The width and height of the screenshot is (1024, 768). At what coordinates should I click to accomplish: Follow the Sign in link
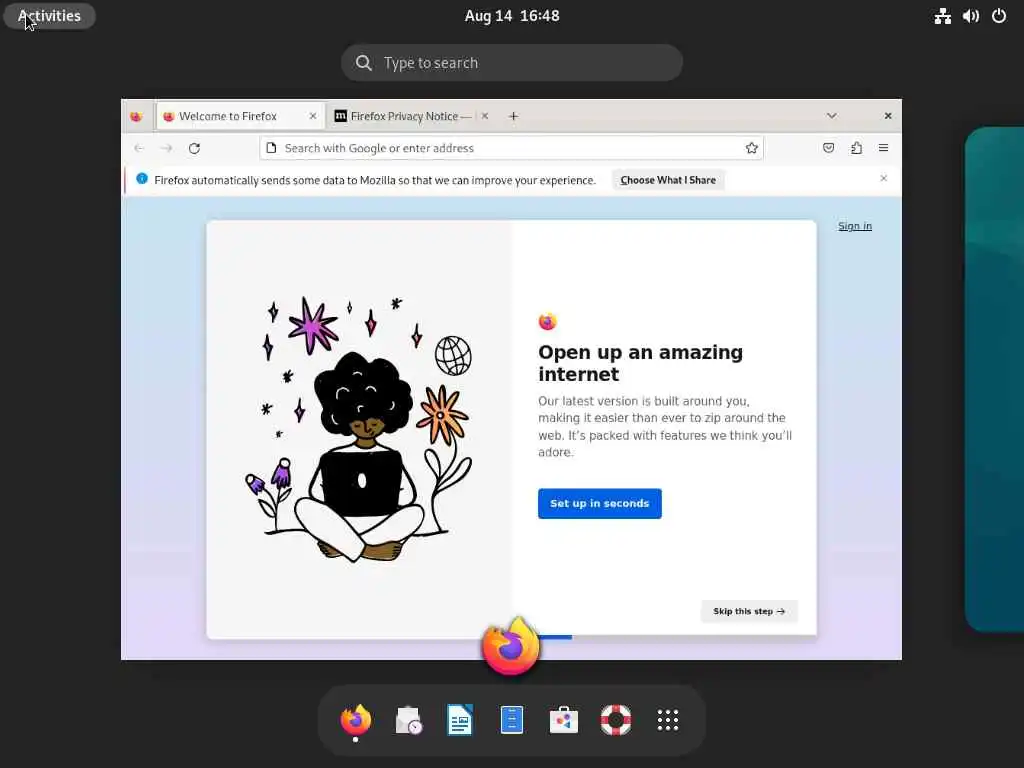pos(855,226)
